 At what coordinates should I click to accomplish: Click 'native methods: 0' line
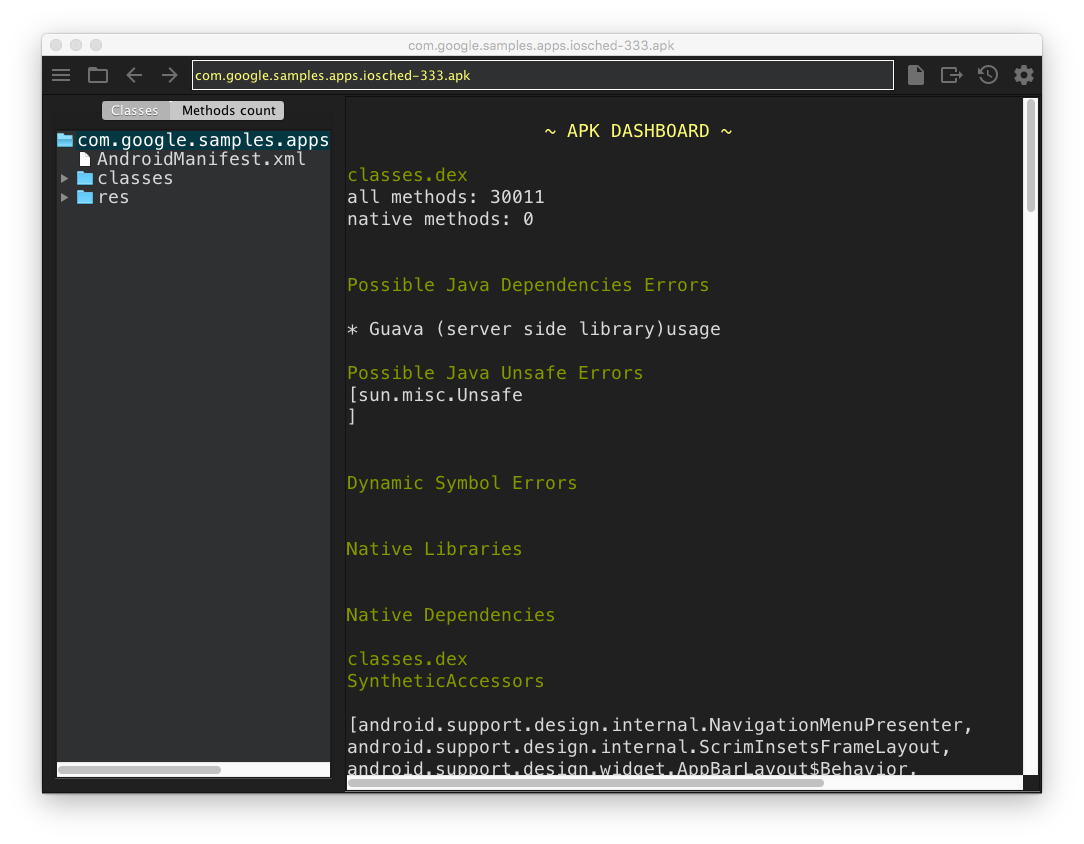[440, 220]
